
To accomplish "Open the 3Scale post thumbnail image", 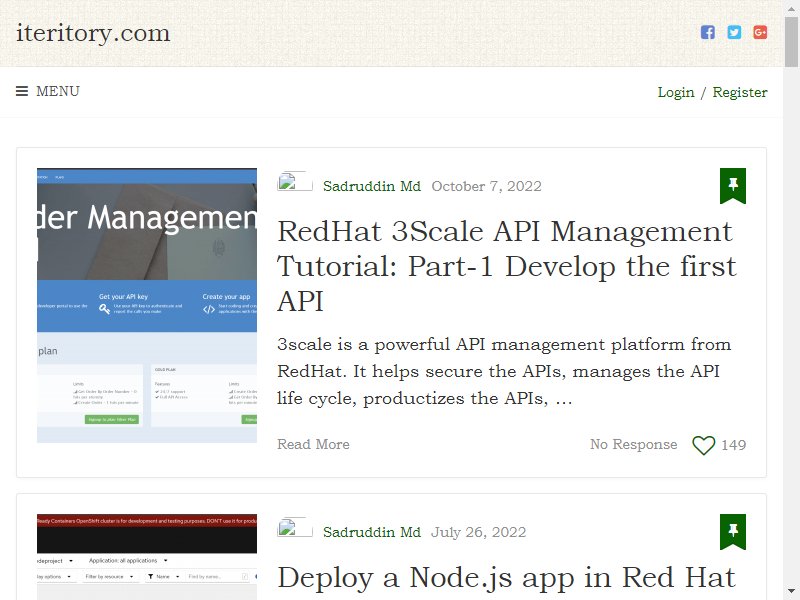I will (x=147, y=305).
